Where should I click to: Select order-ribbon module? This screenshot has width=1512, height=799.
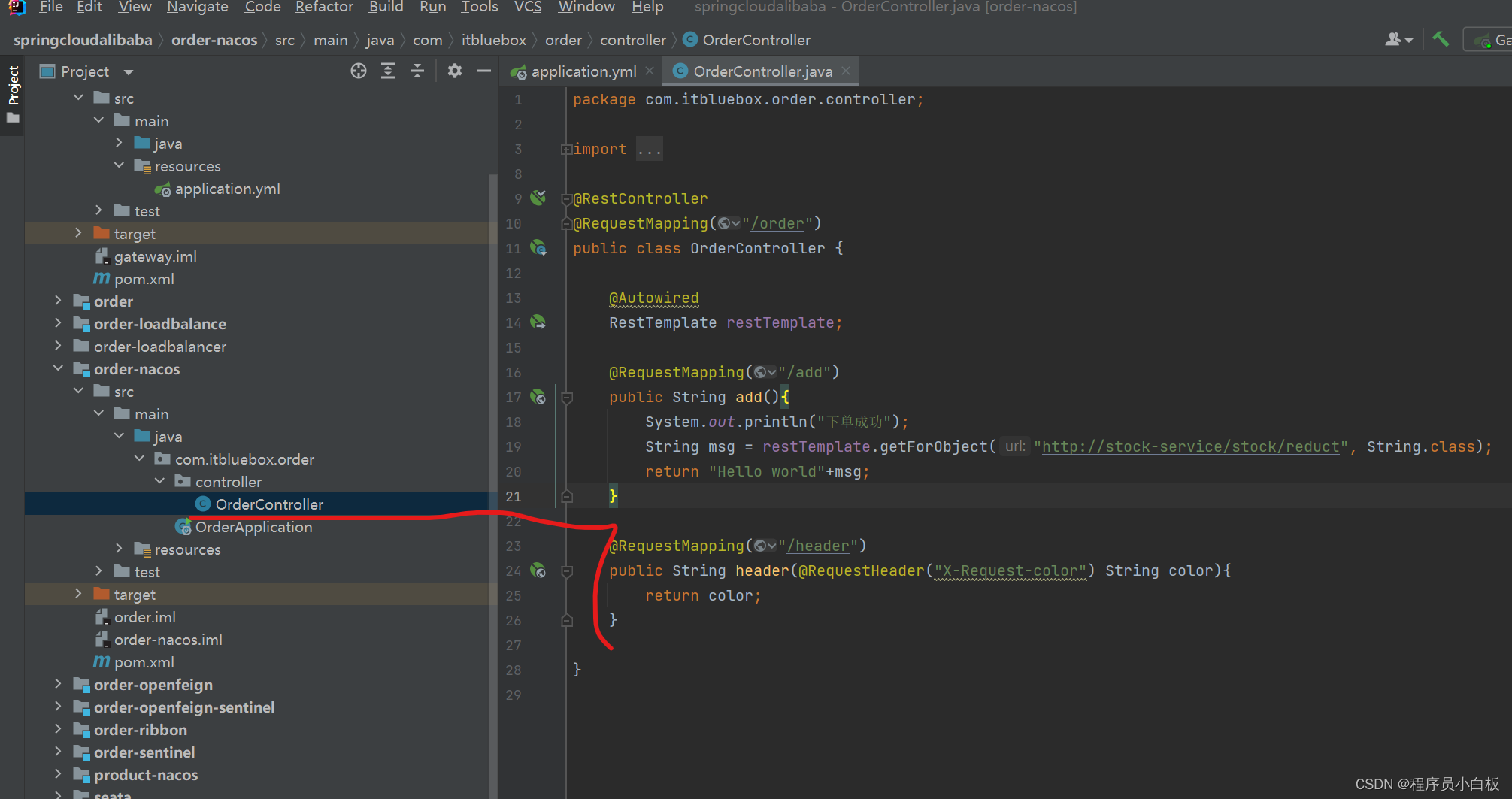tap(141, 730)
